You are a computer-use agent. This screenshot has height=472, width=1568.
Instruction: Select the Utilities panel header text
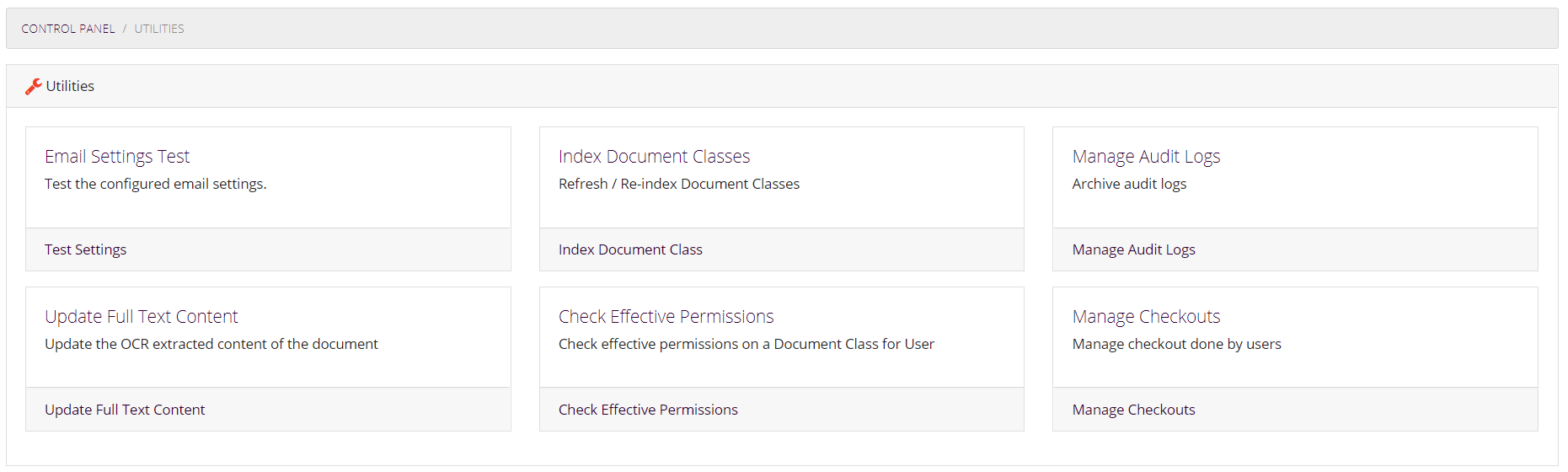70,86
